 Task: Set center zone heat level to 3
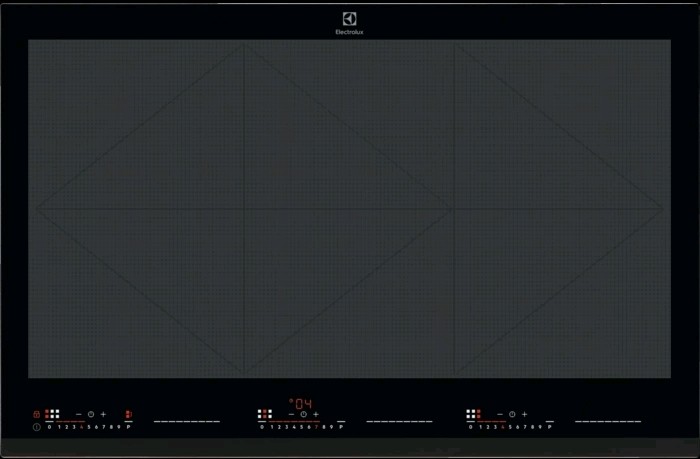click(287, 427)
